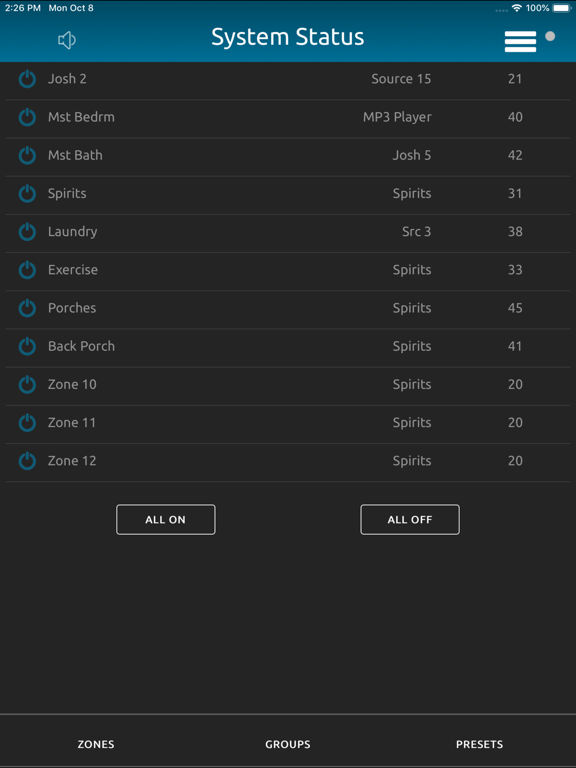Tap the battery indicator icon
This screenshot has height=768, width=576.
coord(562,8)
